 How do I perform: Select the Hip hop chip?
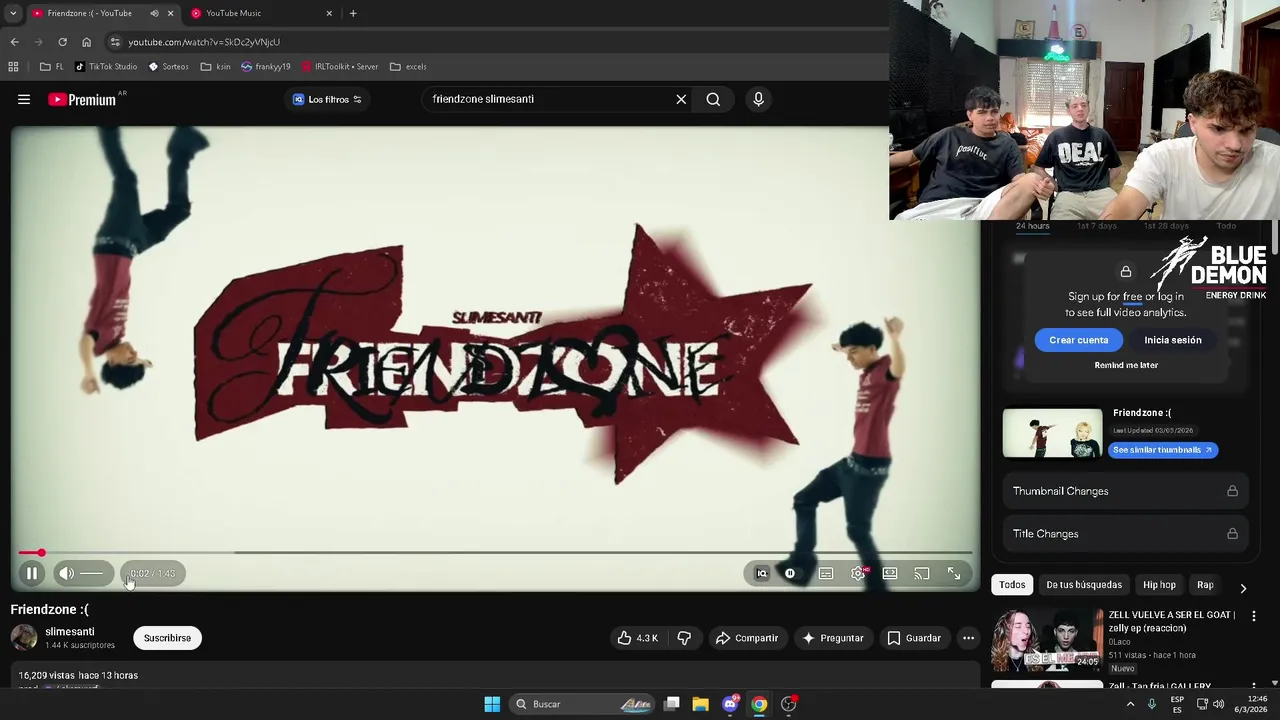tap(1159, 585)
